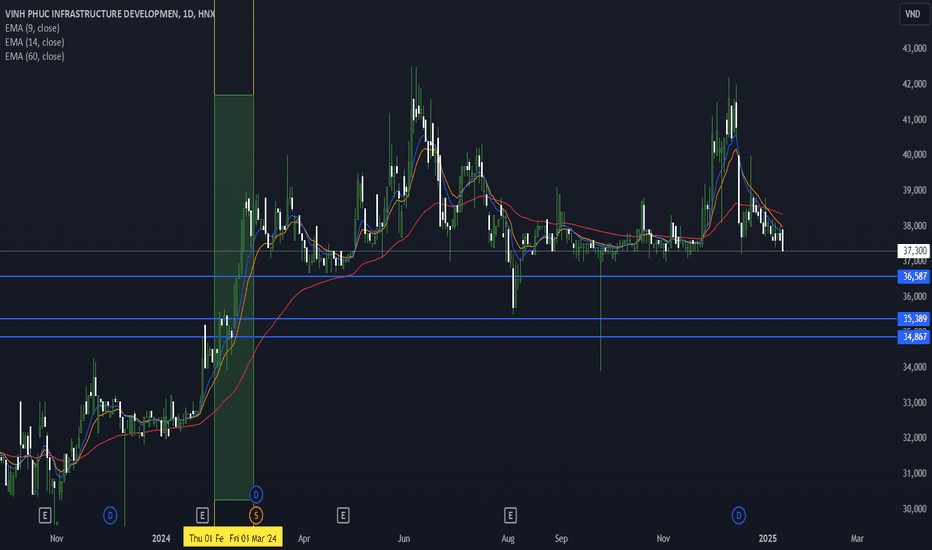
Task: Click the 41,000 price axis label
Action: coord(914,120)
